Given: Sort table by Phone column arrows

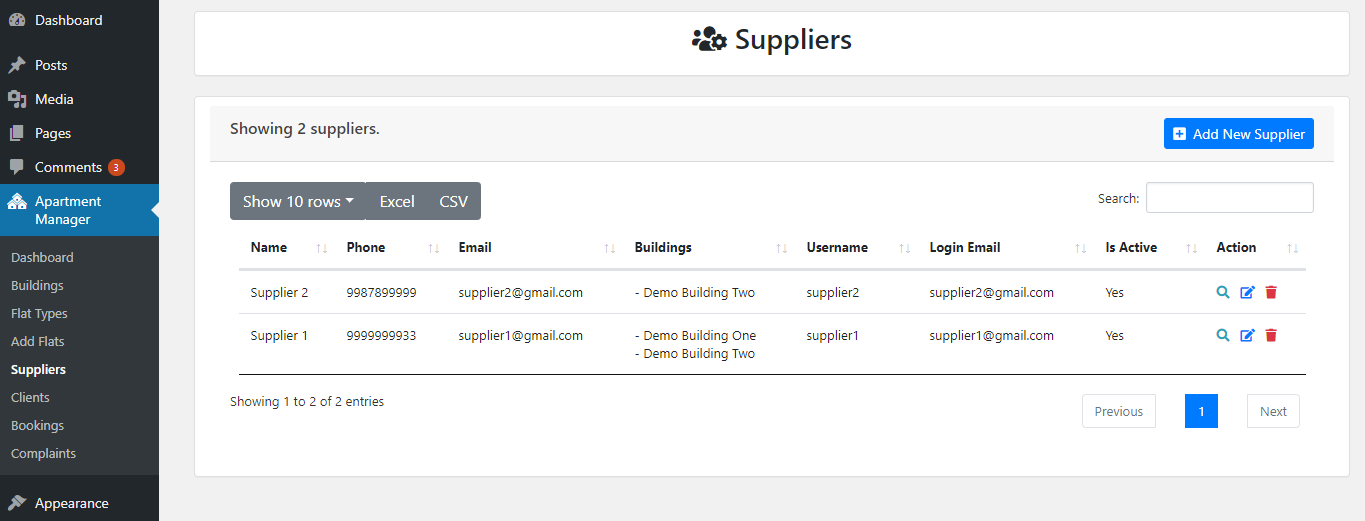Looking at the screenshot, I should [433, 248].
